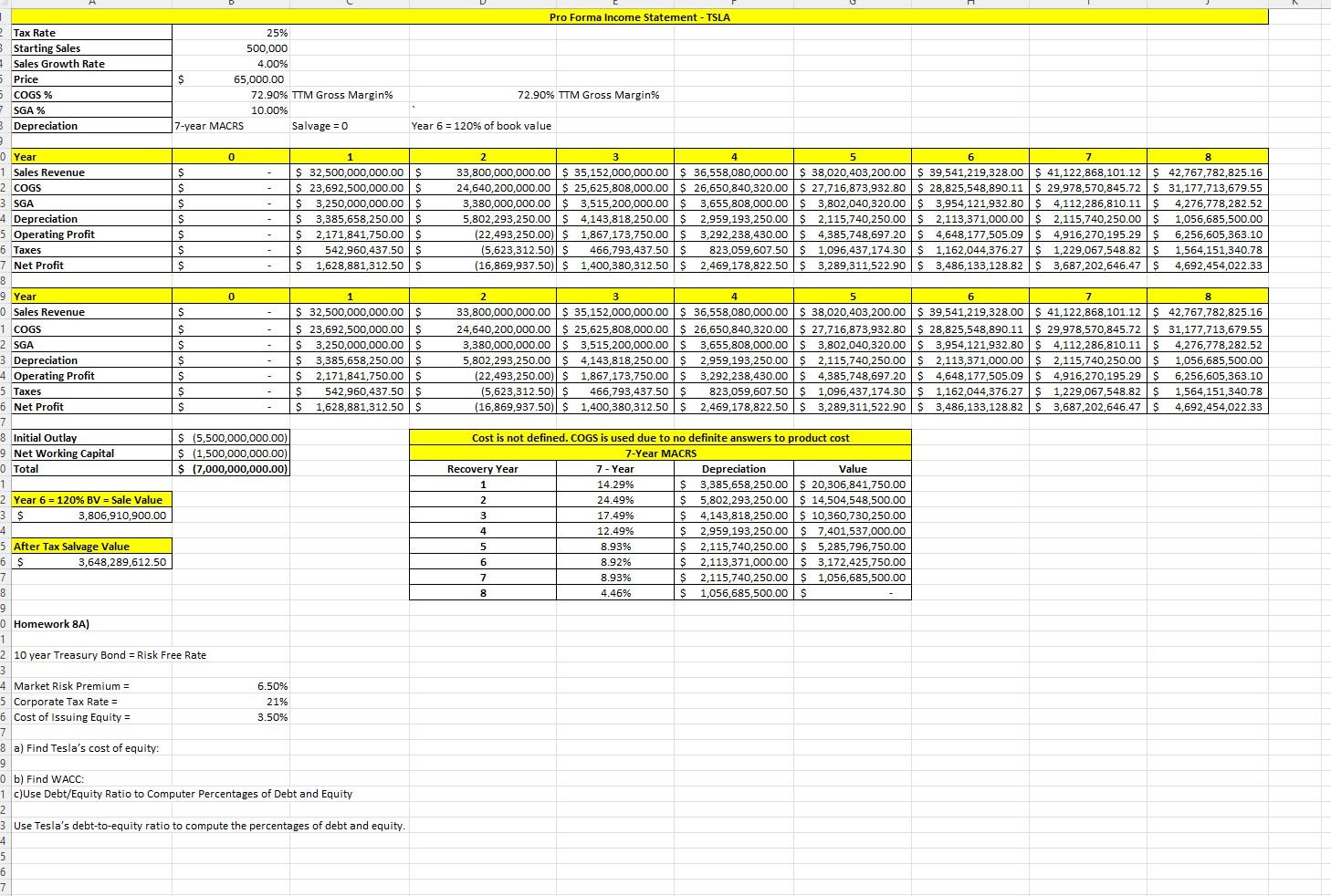Click the 'SGA %' label cell
Viewport: 1331px width, 896px height.
tap(91, 110)
